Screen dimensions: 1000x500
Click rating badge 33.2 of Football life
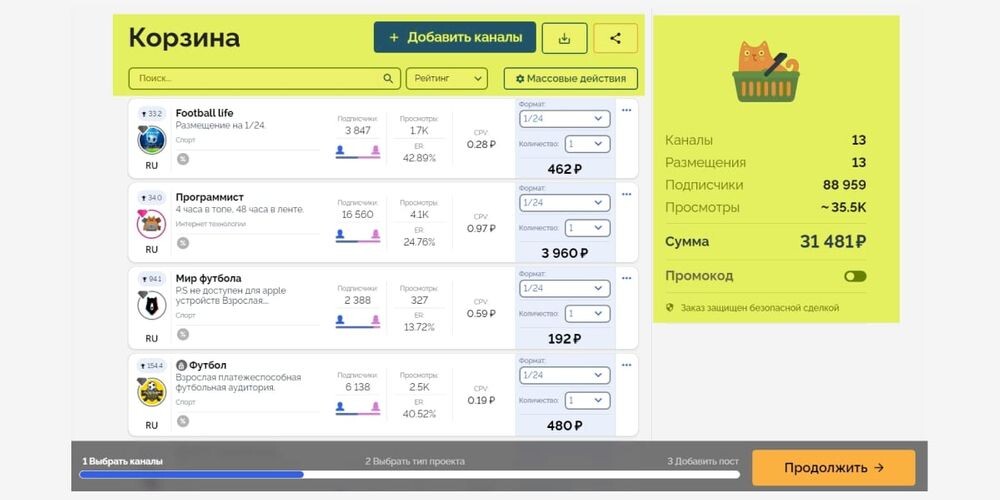click(x=152, y=114)
